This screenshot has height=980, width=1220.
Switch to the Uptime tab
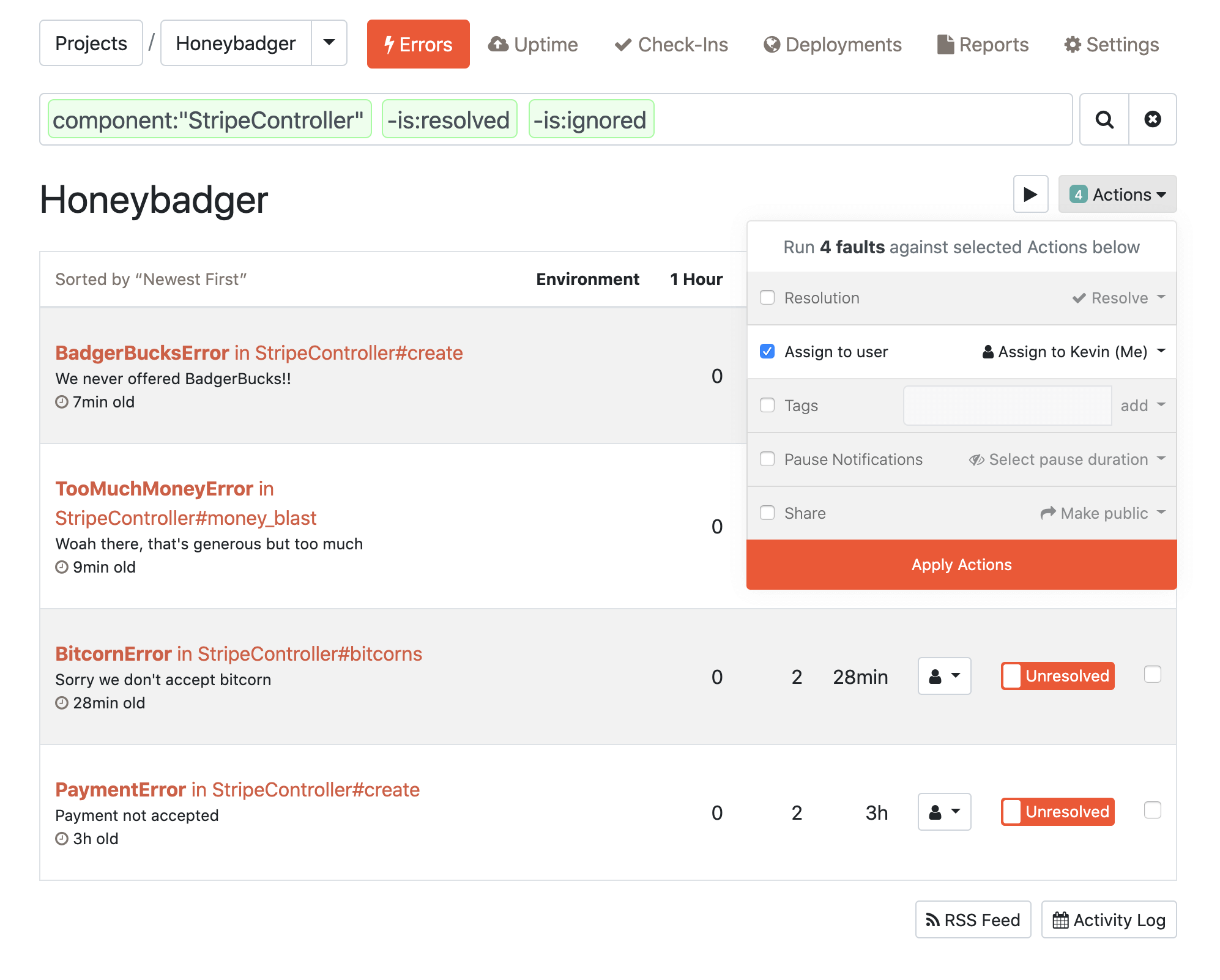533,45
